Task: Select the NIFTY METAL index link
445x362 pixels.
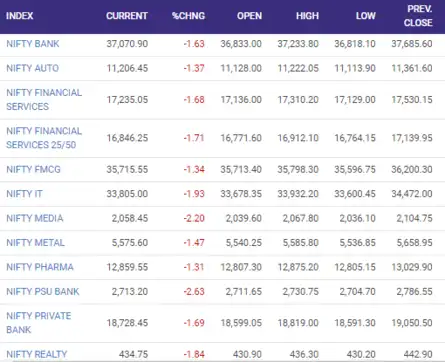Action: [x=35, y=242]
